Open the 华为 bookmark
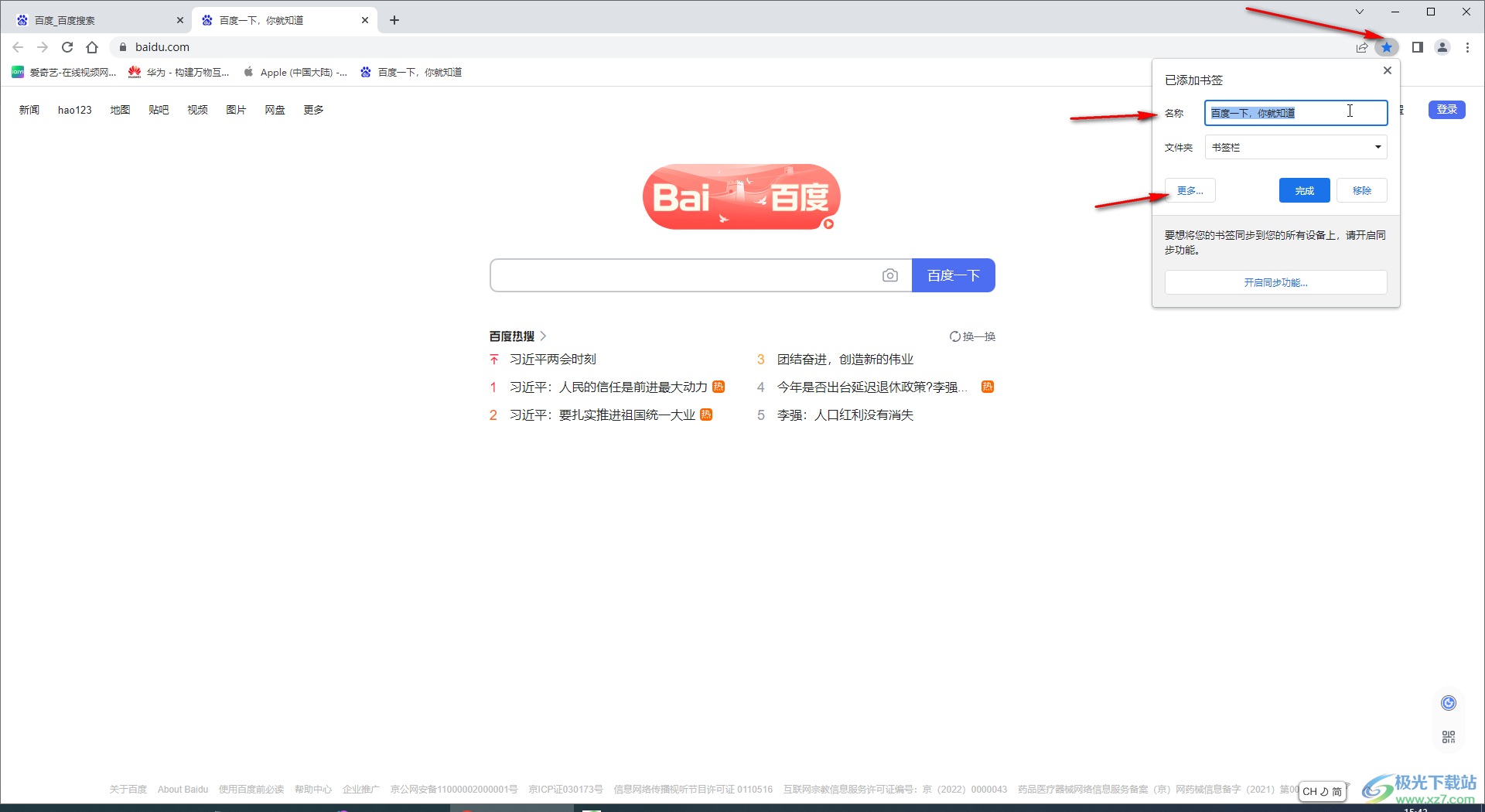 [179, 72]
